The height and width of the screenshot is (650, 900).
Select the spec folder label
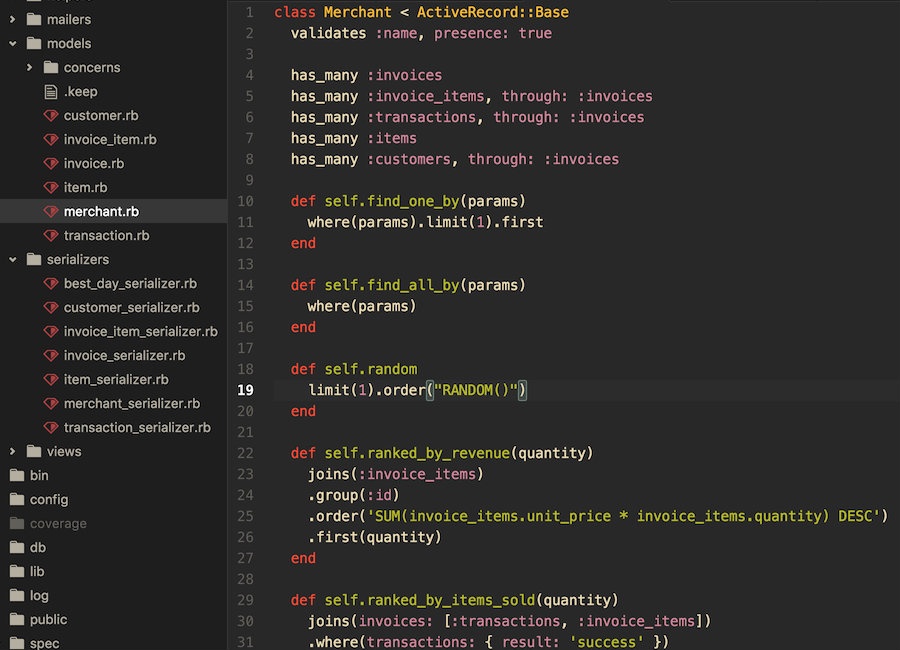pos(45,643)
